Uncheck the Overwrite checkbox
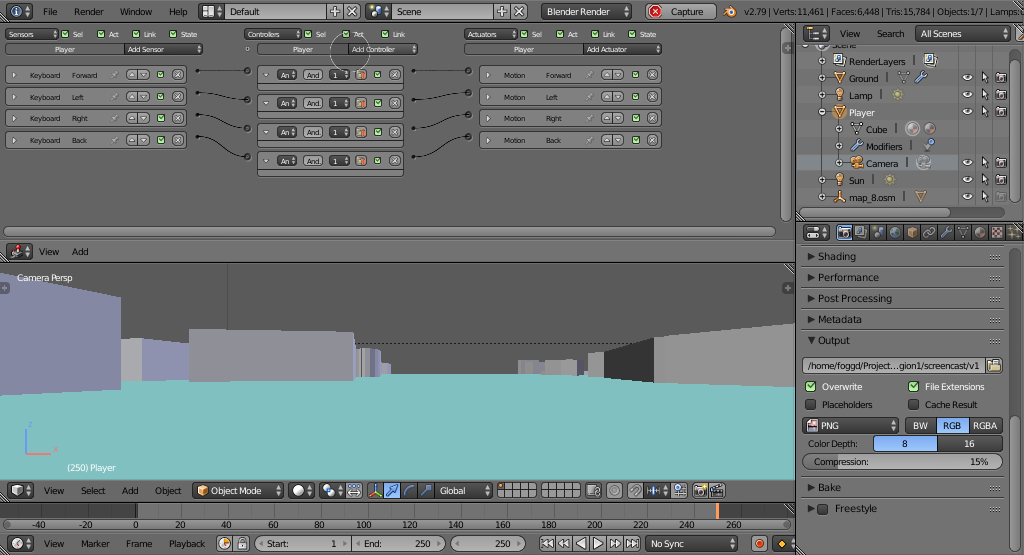Viewport: 1024px width, 555px height. click(x=811, y=387)
